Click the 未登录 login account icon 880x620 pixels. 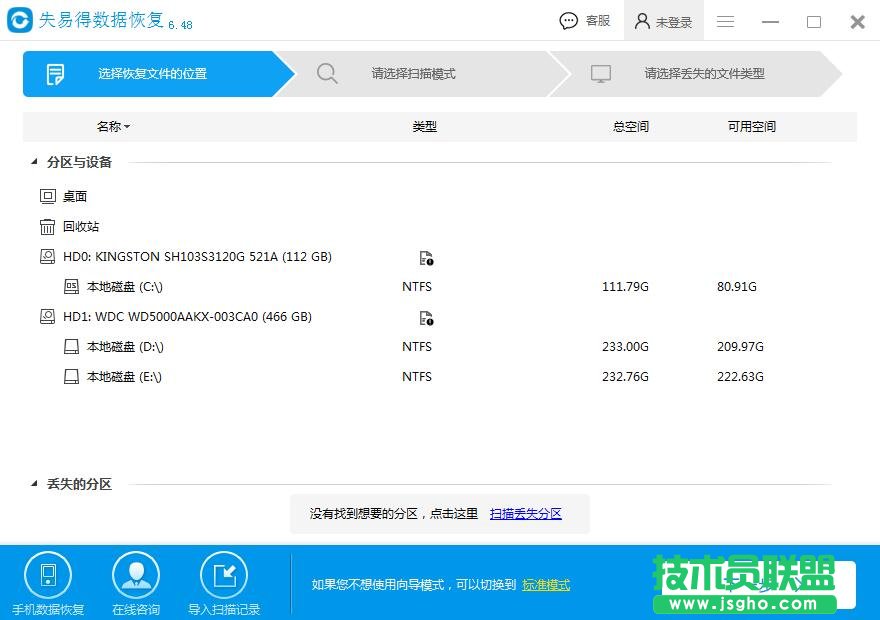pyautogui.click(x=663, y=20)
